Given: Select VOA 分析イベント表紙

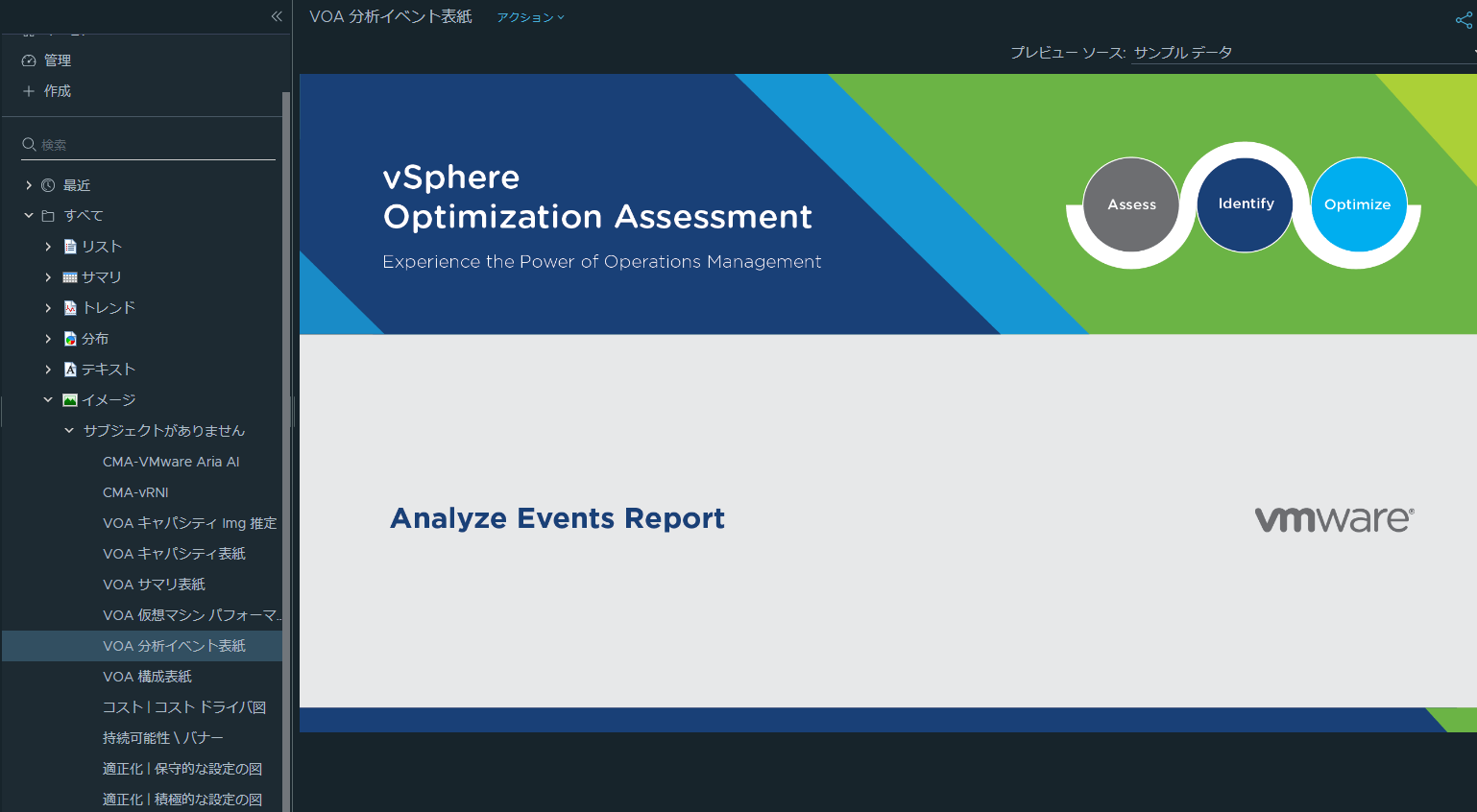Looking at the screenshot, I should coord(174,646).
